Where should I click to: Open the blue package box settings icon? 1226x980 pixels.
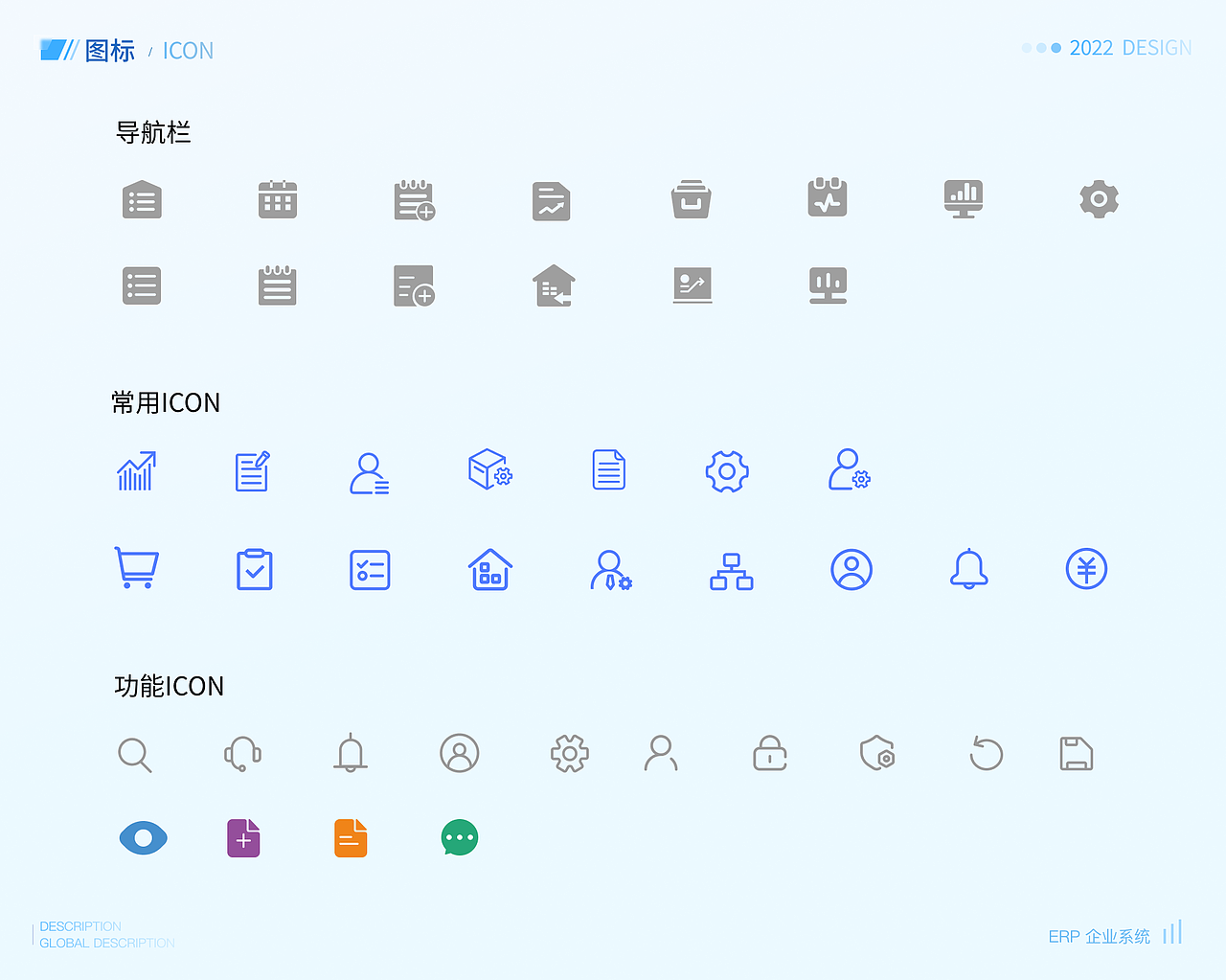coord(490,469)
